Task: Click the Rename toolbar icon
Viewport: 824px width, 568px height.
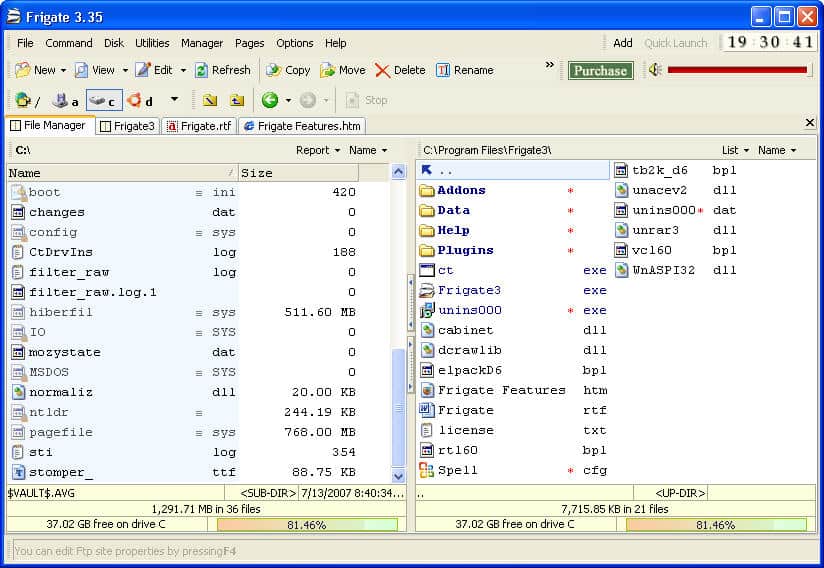Action: pyautogui.click(x=443, y=70)
